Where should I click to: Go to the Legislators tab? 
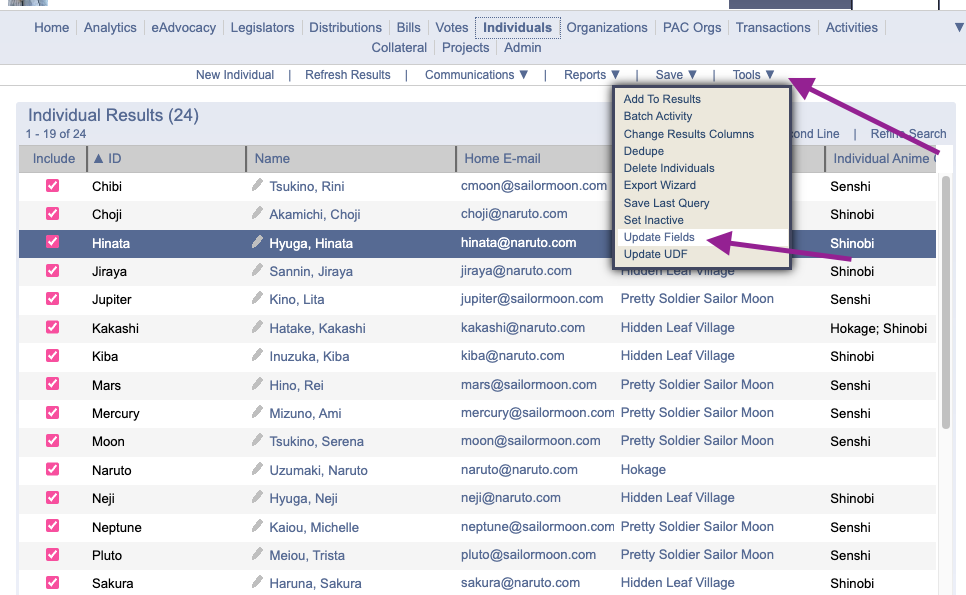click(262, 28)
